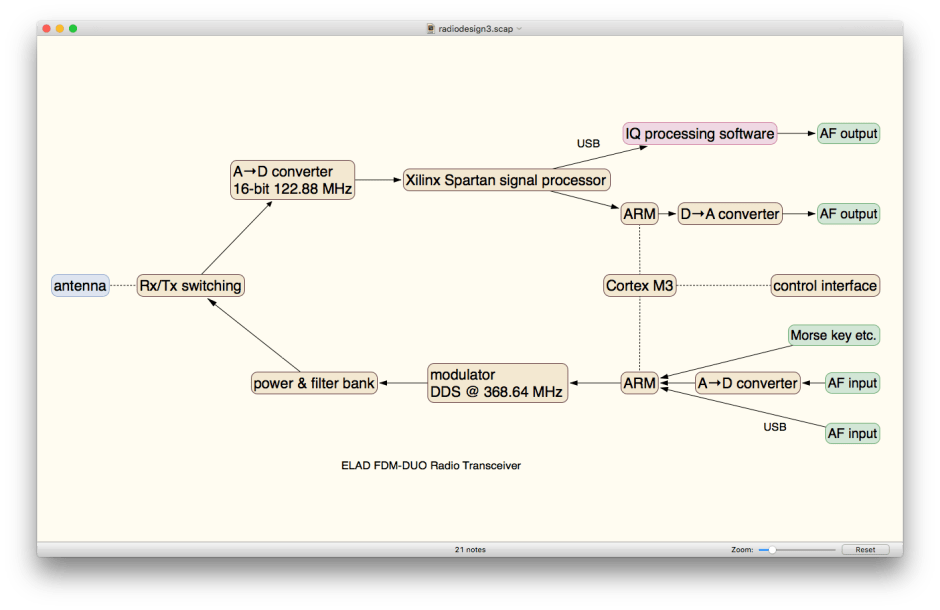
Task: Select the Morse key etc. note
Action: 833,335
